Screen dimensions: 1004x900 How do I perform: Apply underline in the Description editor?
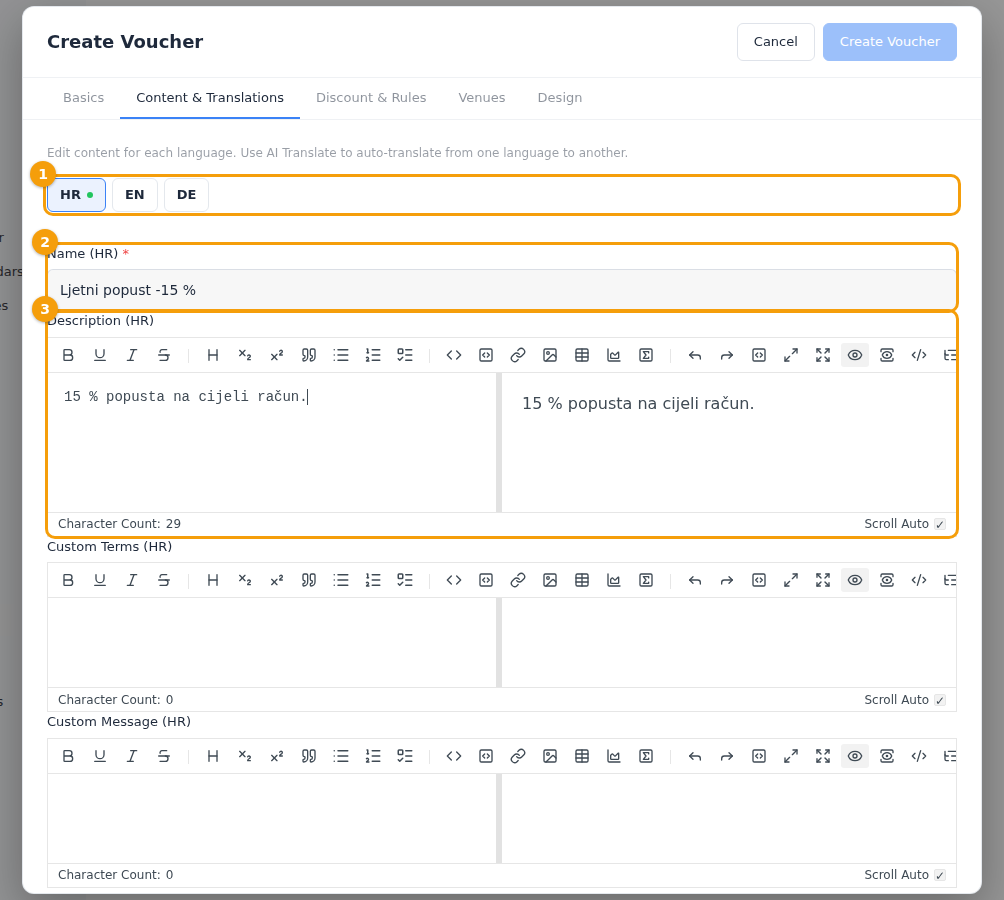click(x=100, y=355)
